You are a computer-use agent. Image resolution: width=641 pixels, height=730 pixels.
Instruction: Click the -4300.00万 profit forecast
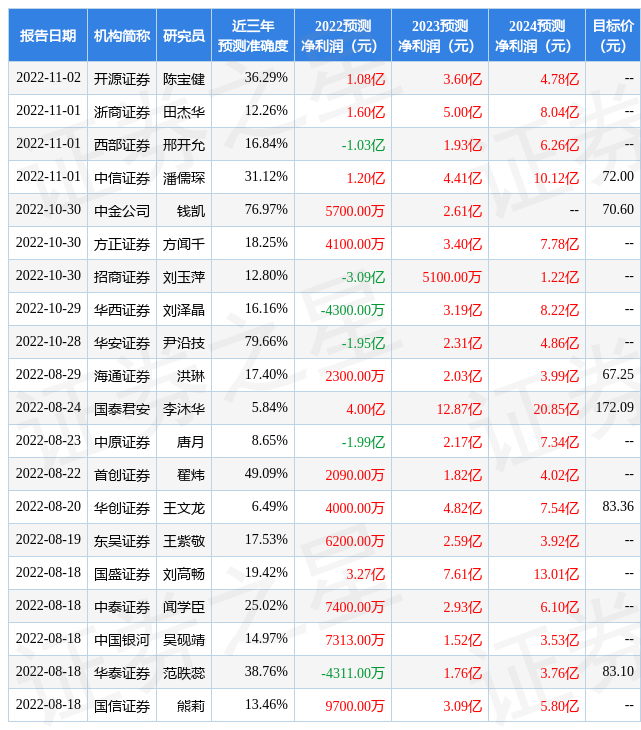tap(352, 310)
